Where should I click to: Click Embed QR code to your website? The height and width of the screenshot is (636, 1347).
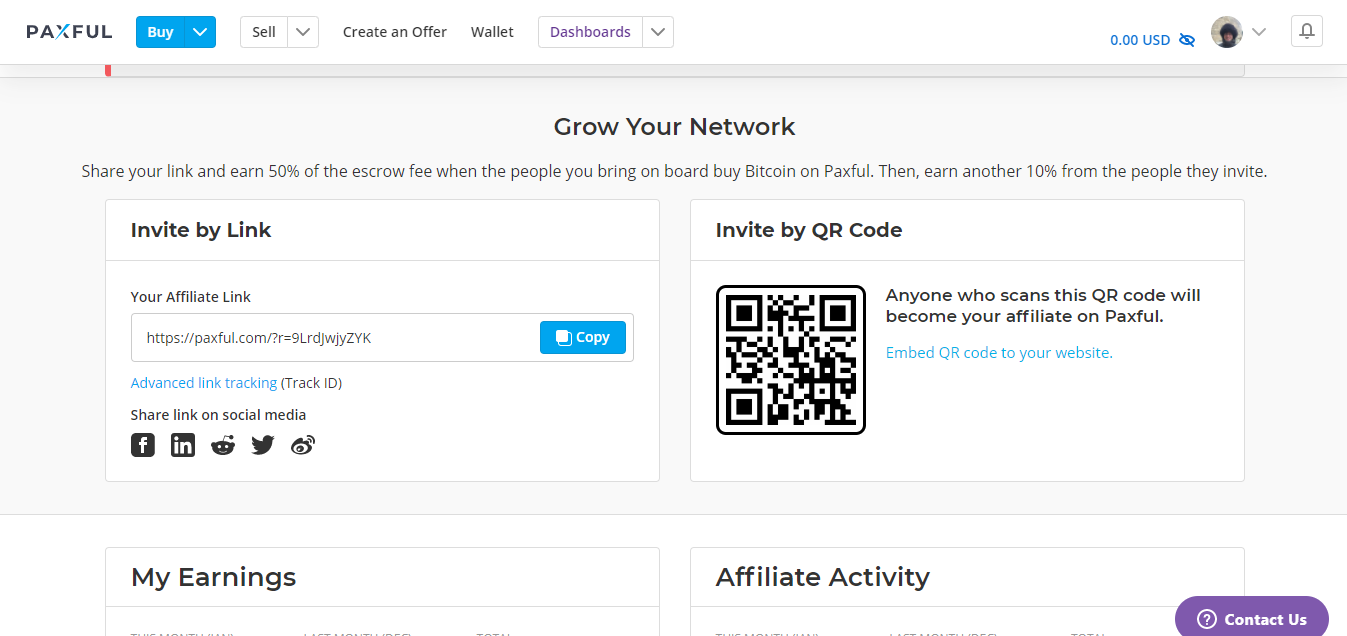point(999,353)
